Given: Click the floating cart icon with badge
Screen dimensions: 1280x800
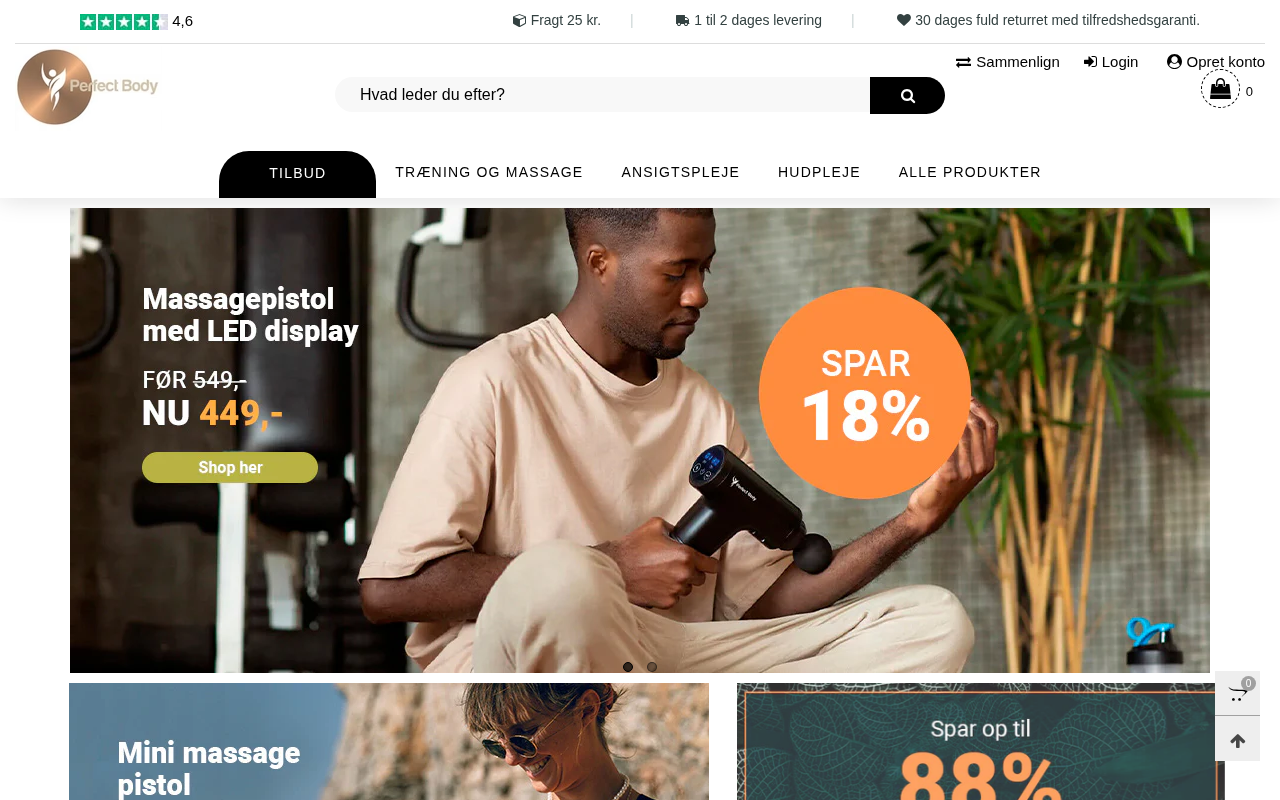Looking at the screenshot, I should pos(1237,693).
